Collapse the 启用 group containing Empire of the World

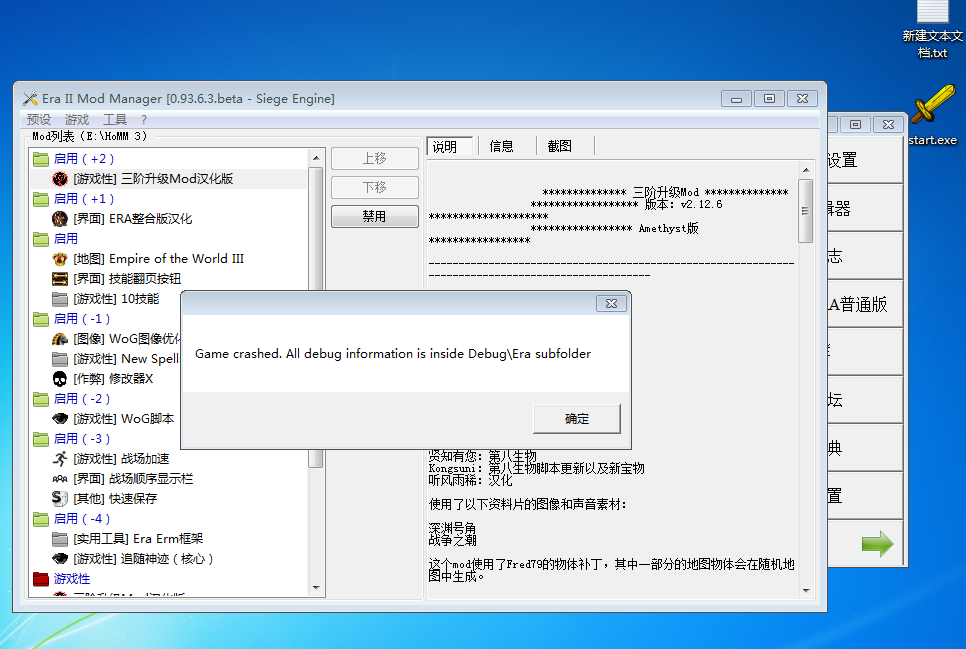pos(41,239)
